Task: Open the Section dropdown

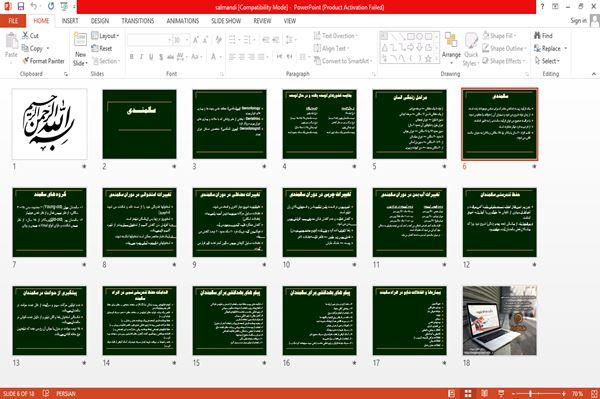Action: point(106,61)
